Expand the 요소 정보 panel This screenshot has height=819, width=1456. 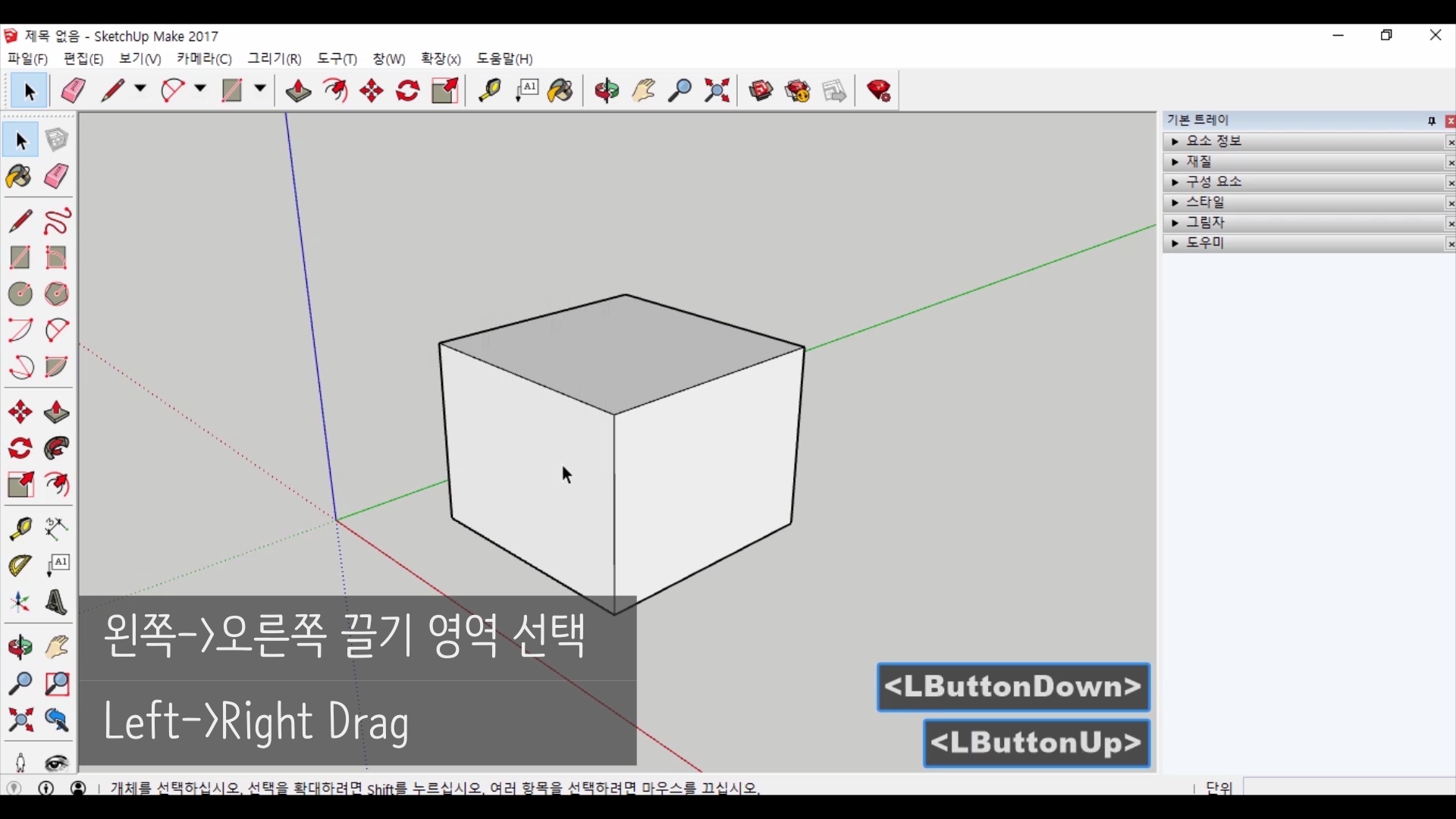1213,142
